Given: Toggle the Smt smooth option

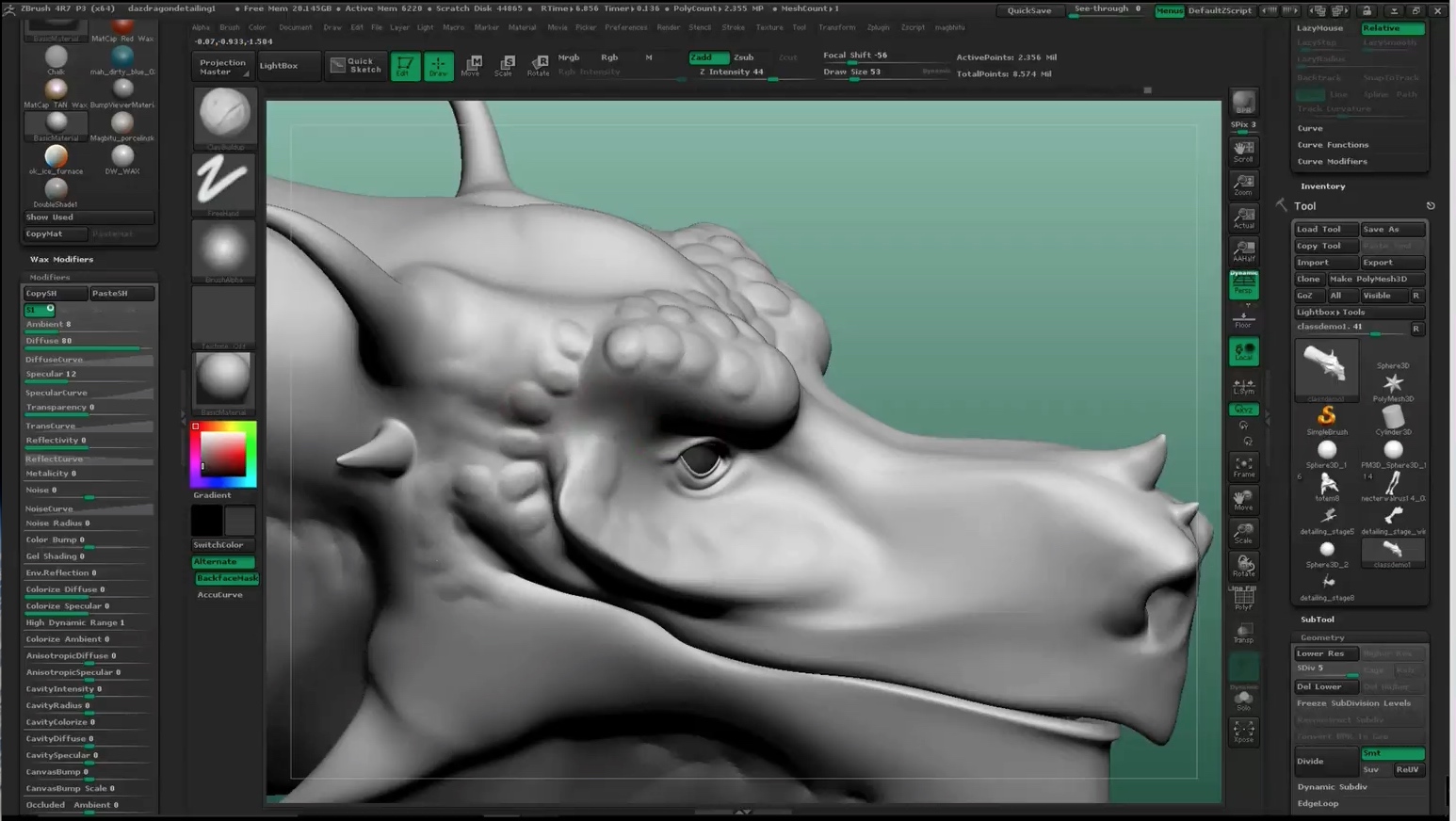Looking at the screenshot, I should (1392, 753).
